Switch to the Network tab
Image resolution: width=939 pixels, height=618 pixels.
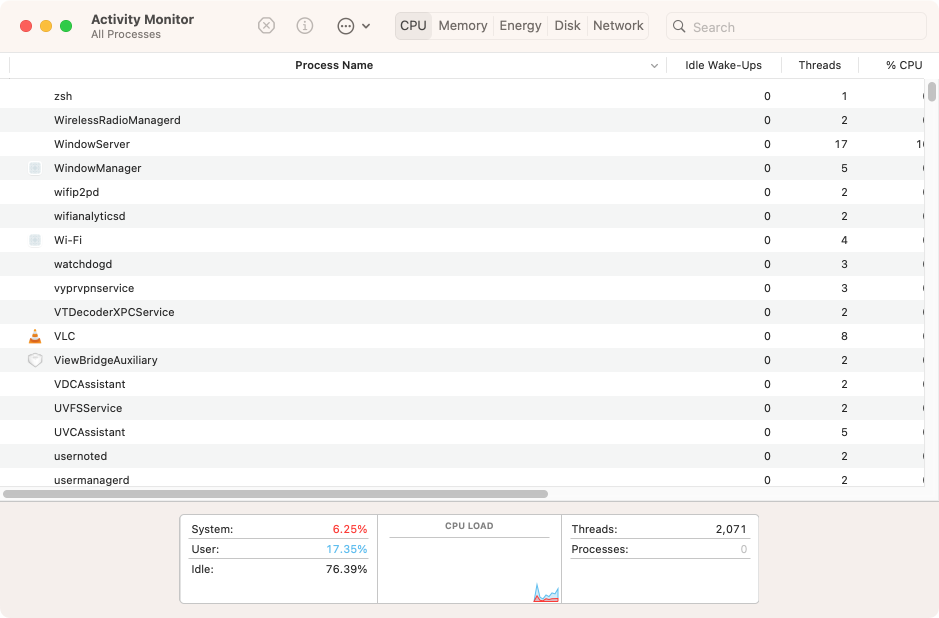point(618,26)
